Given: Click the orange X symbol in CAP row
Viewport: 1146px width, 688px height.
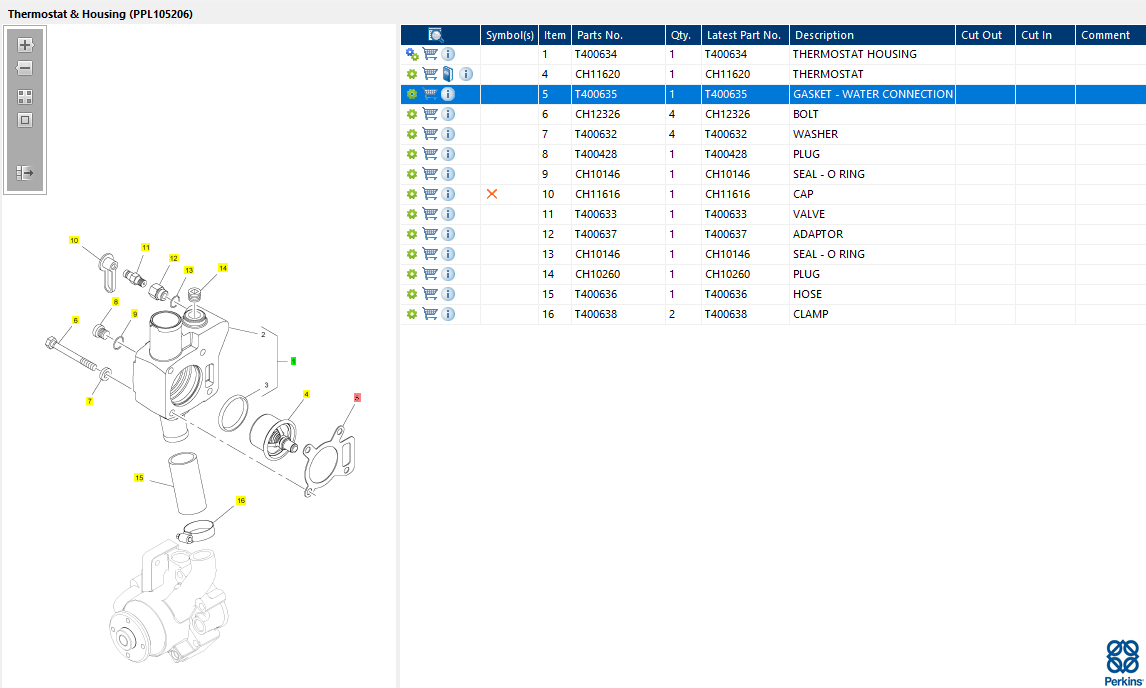Looking at the screenshot, I should [492, 194].
